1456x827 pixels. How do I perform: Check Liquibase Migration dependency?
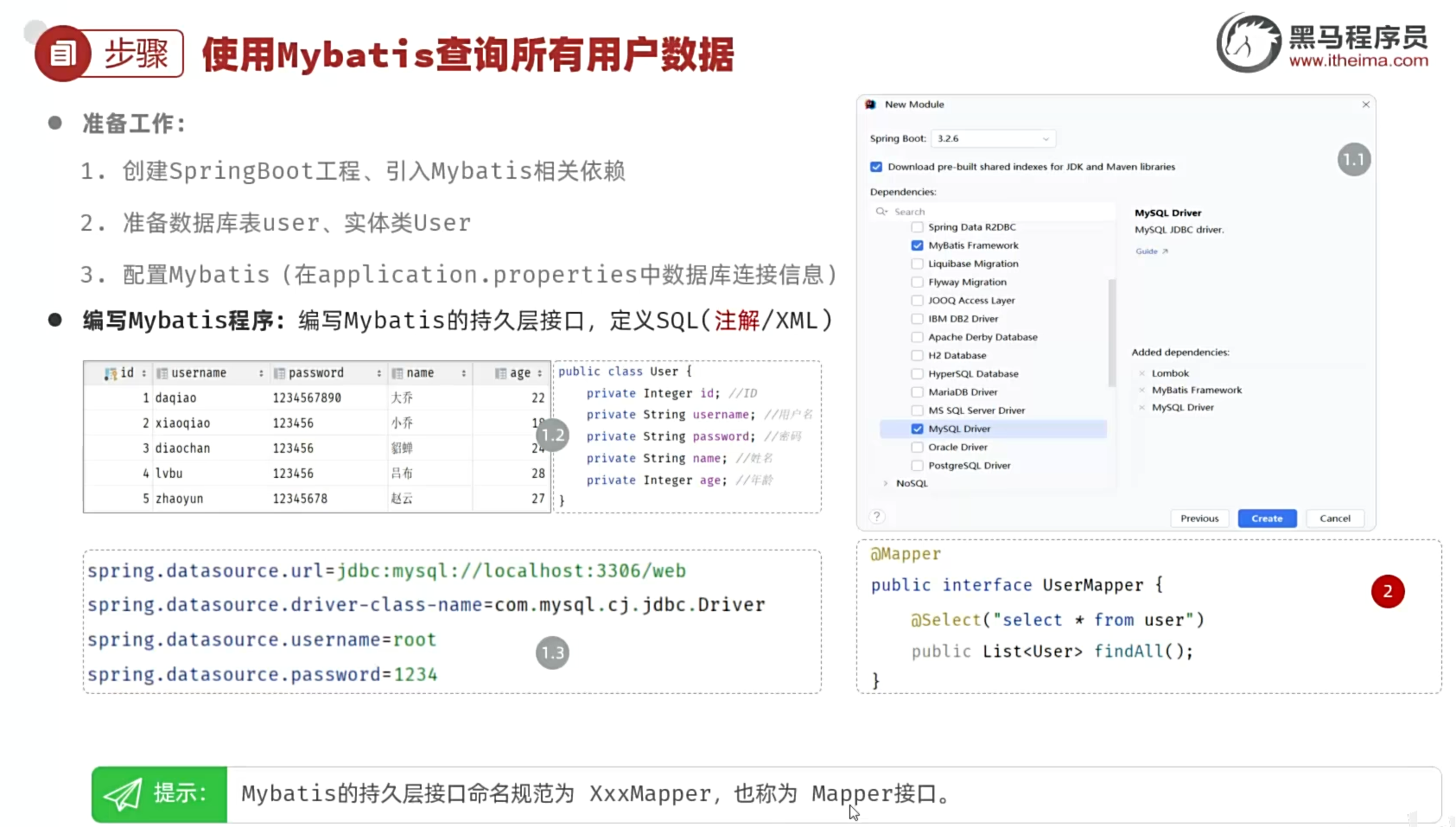pos(918,264)
